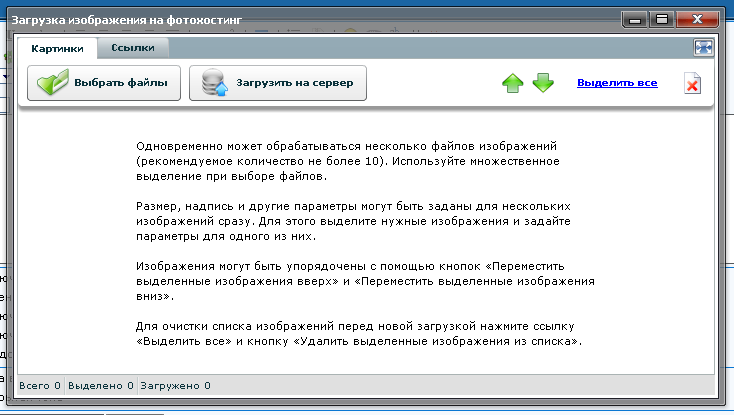
Task: Click the expand icon right of the tabs
Action: point(703,47)
